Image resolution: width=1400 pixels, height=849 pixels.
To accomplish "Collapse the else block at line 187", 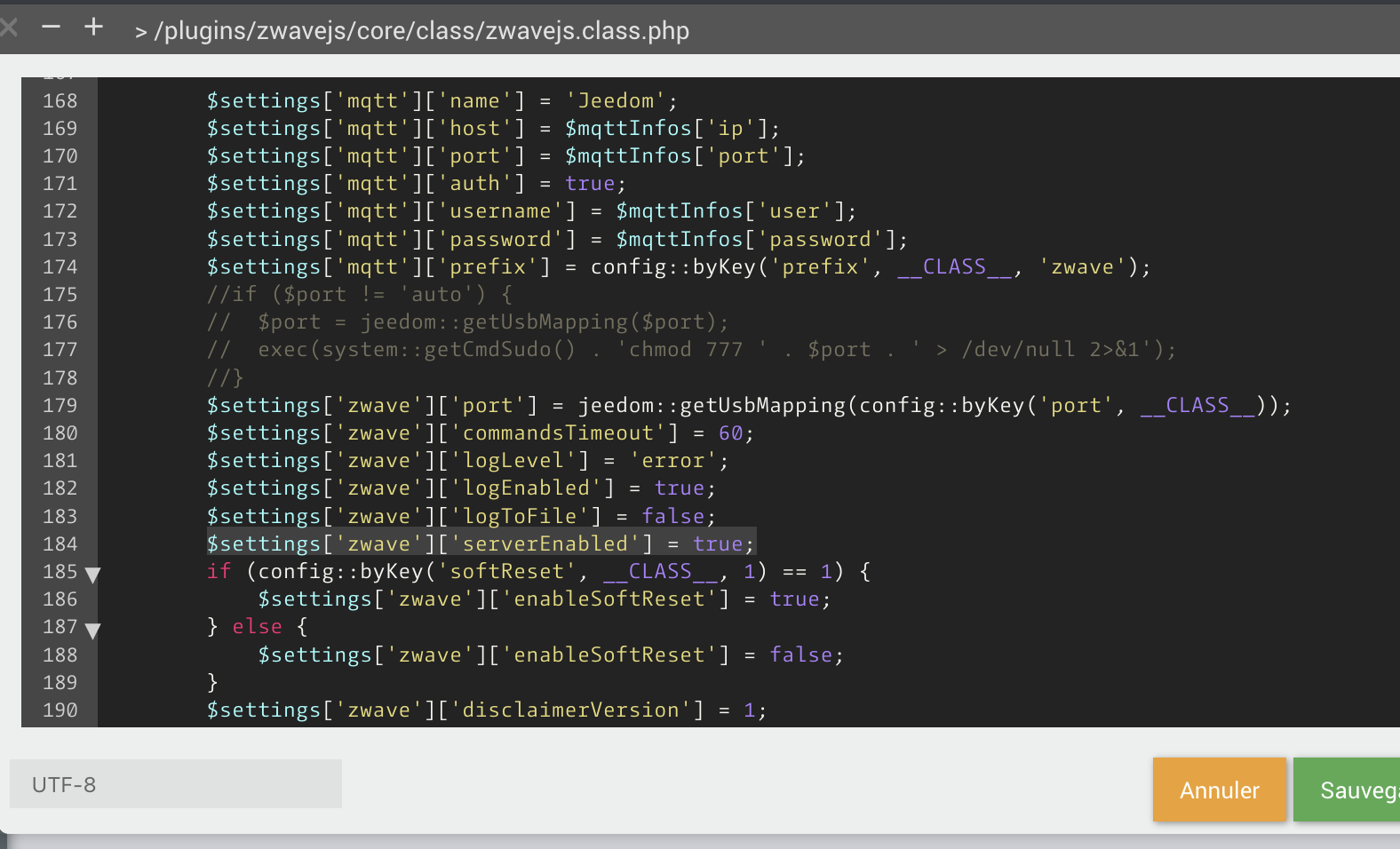I will pyautogui.click(x=92, y=630).
